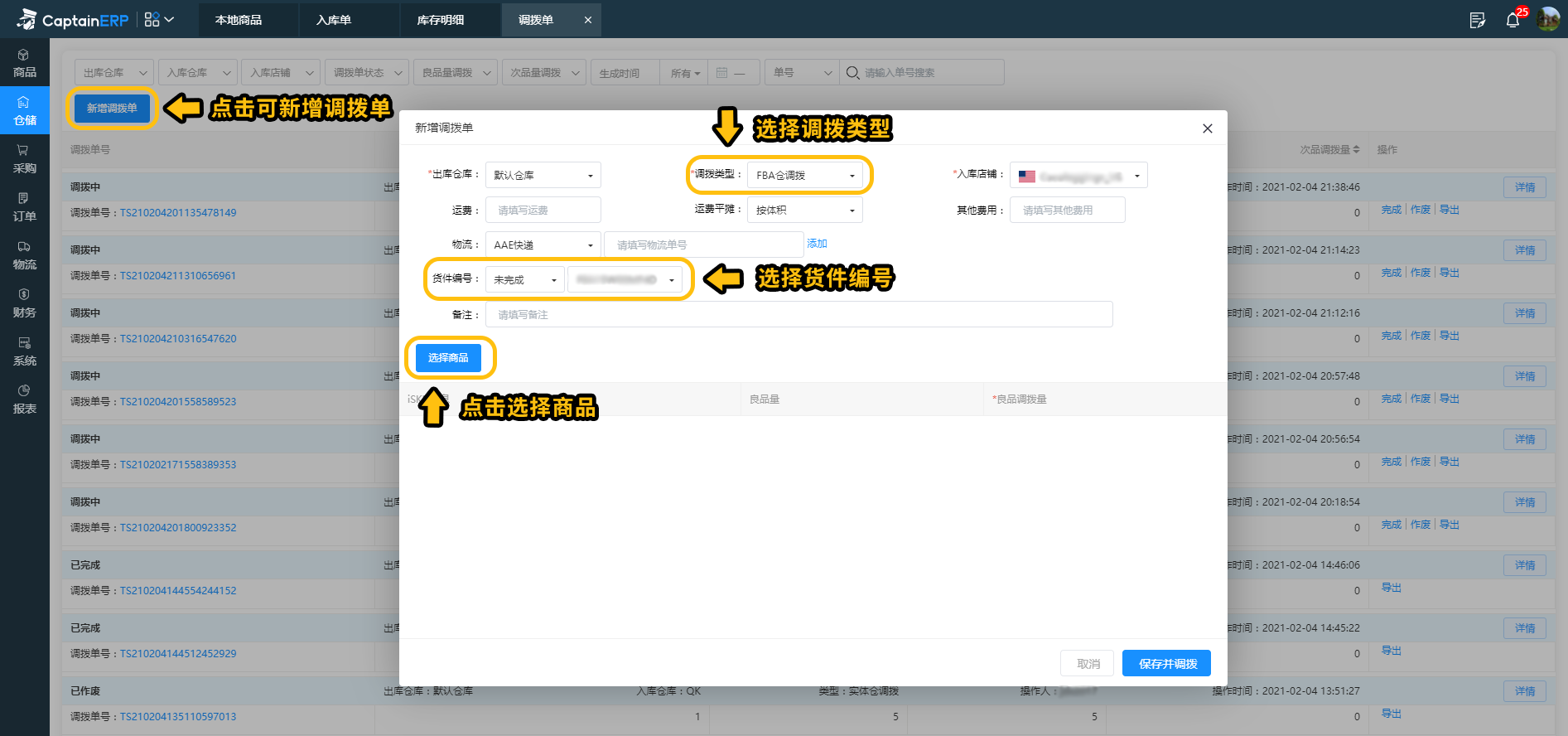Viewport: 1568px width, 736px height.
Task: Click 完成 for the 21:38:46 order
Action: tap(1391, 210)
